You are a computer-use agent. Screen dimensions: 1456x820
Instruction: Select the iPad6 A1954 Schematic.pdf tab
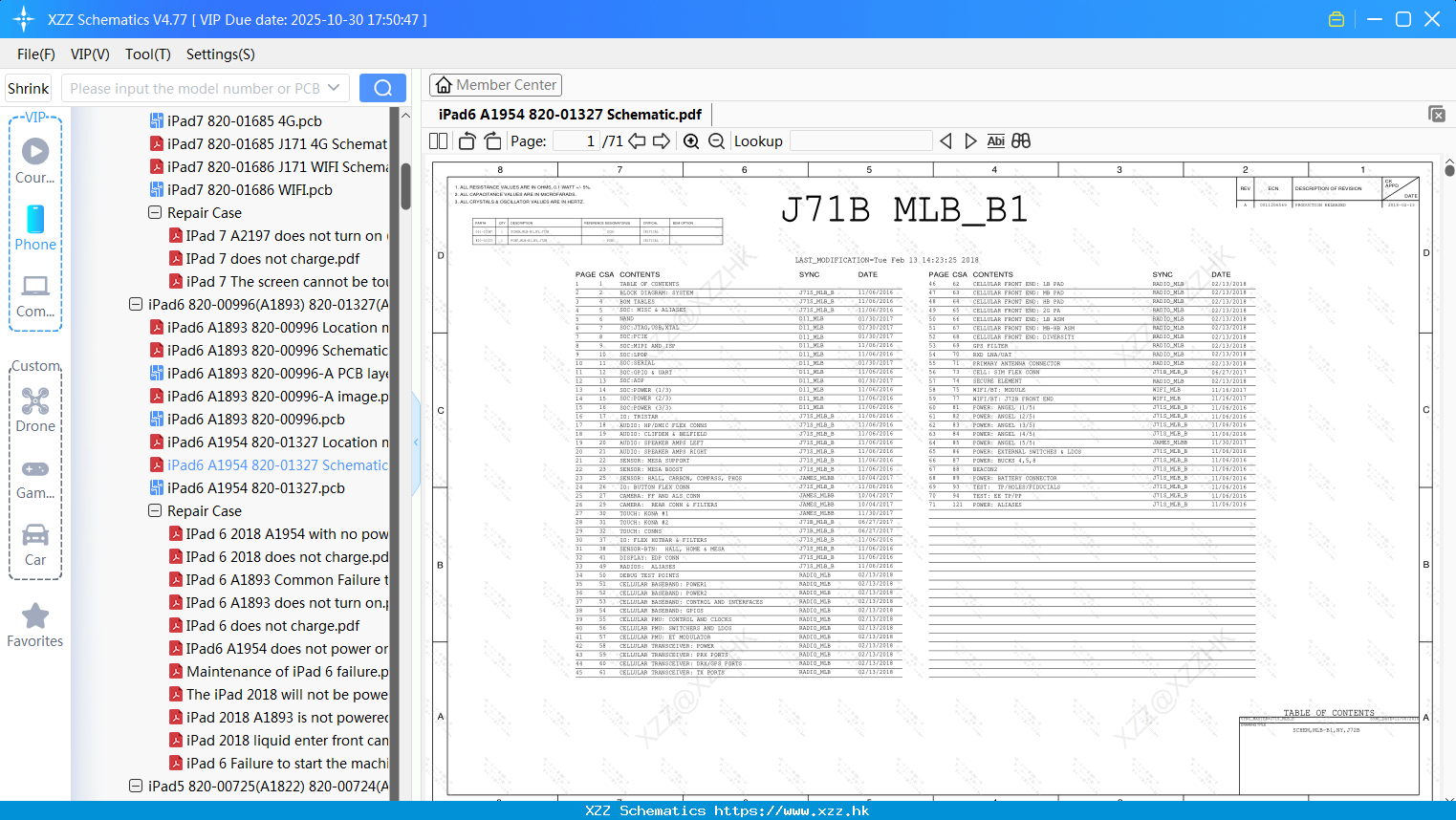click(x=570, y=114)
